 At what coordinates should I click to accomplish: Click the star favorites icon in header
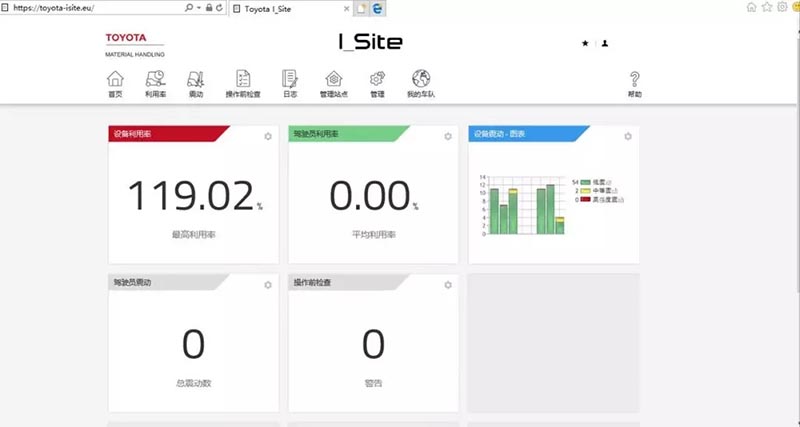coord(585,43)
